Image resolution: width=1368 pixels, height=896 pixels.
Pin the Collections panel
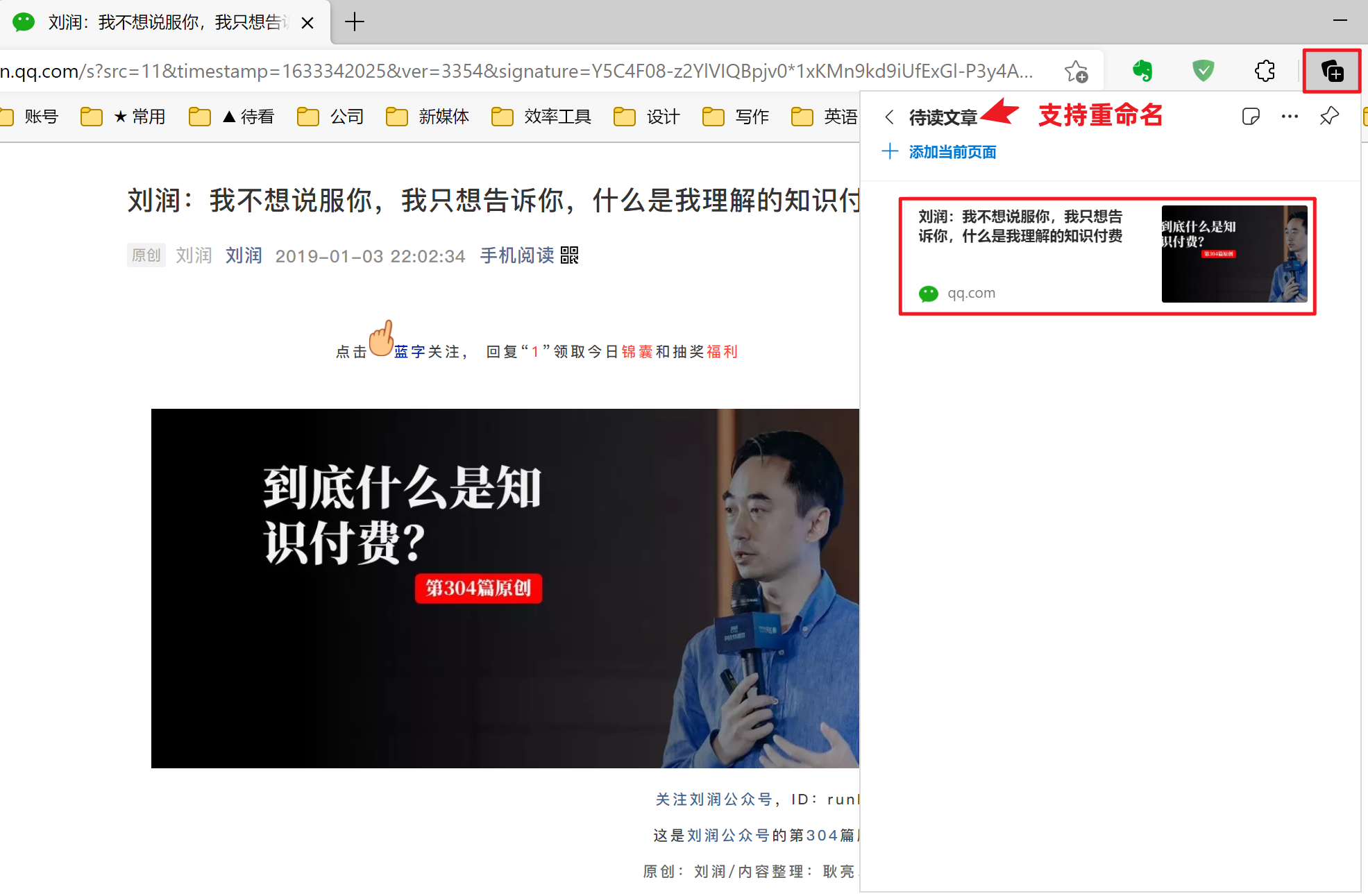[x=1328, y=116]
